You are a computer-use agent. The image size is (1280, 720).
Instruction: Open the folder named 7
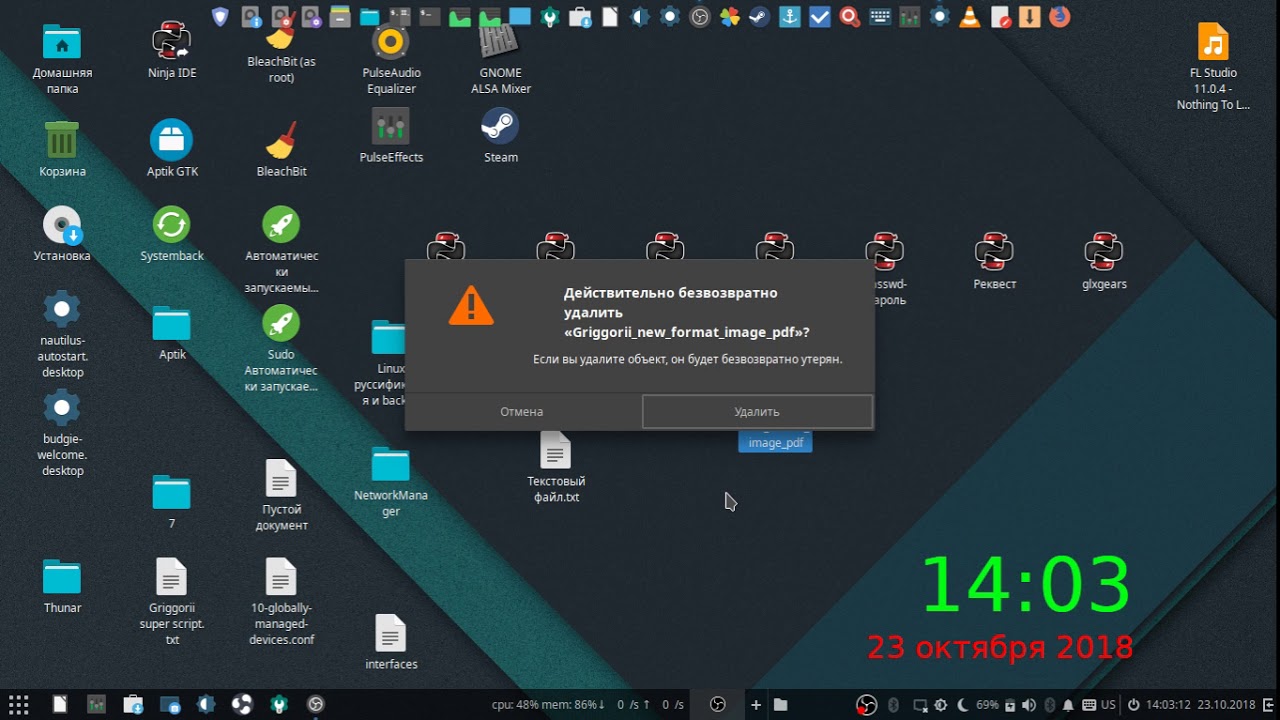[x=172, y=493]
